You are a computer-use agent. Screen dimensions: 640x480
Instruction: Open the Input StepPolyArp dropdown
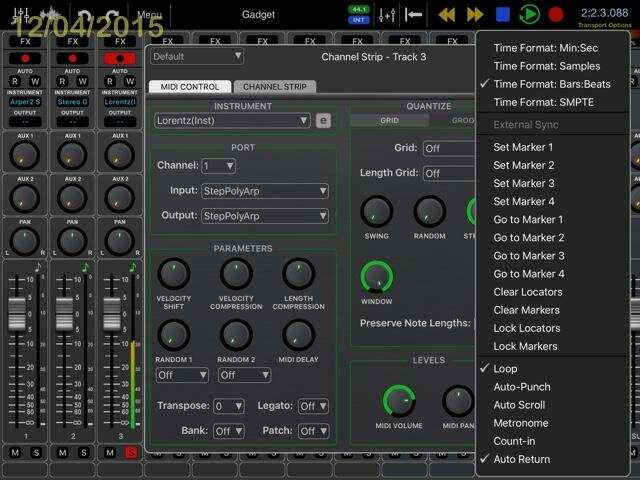click(265, 191)
